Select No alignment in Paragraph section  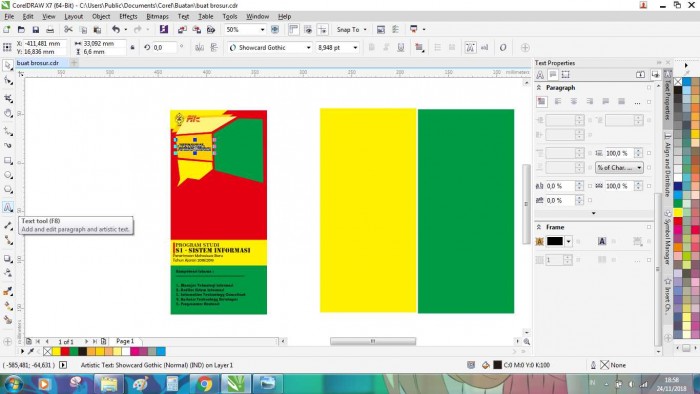point(542,102)
